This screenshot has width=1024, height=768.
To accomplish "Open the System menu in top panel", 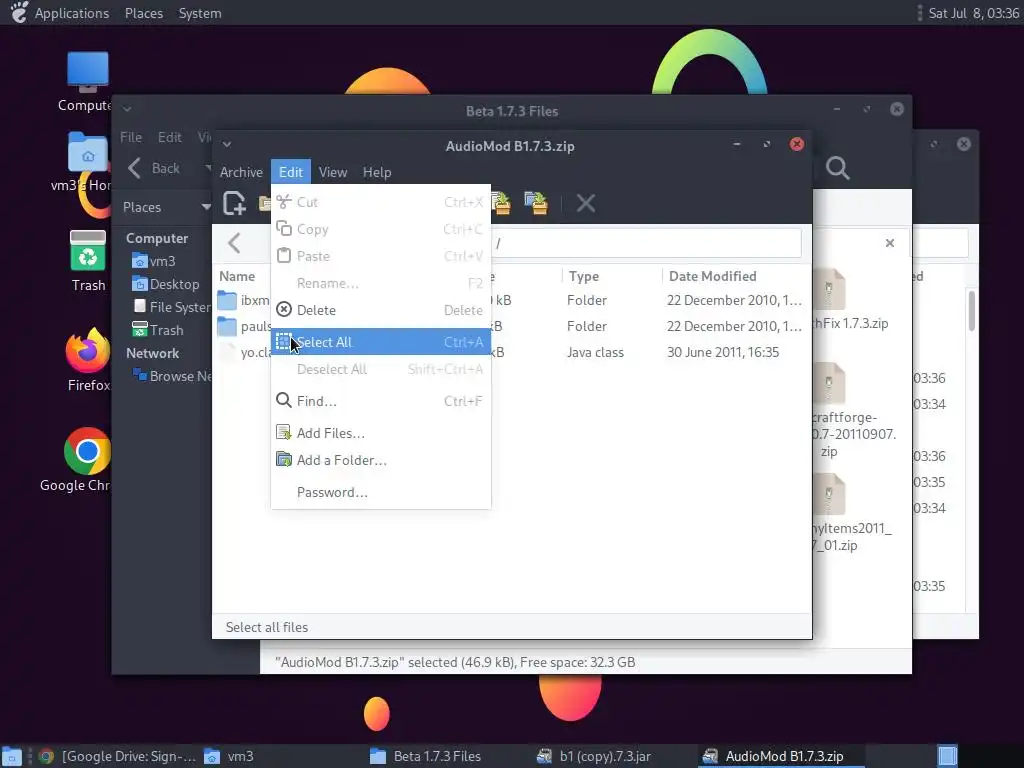I will pyautogui.click(x=200, y=13).
